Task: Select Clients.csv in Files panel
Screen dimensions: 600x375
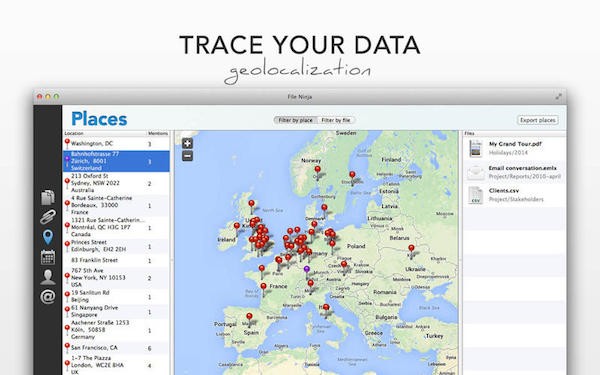Action: pos(515,195)
